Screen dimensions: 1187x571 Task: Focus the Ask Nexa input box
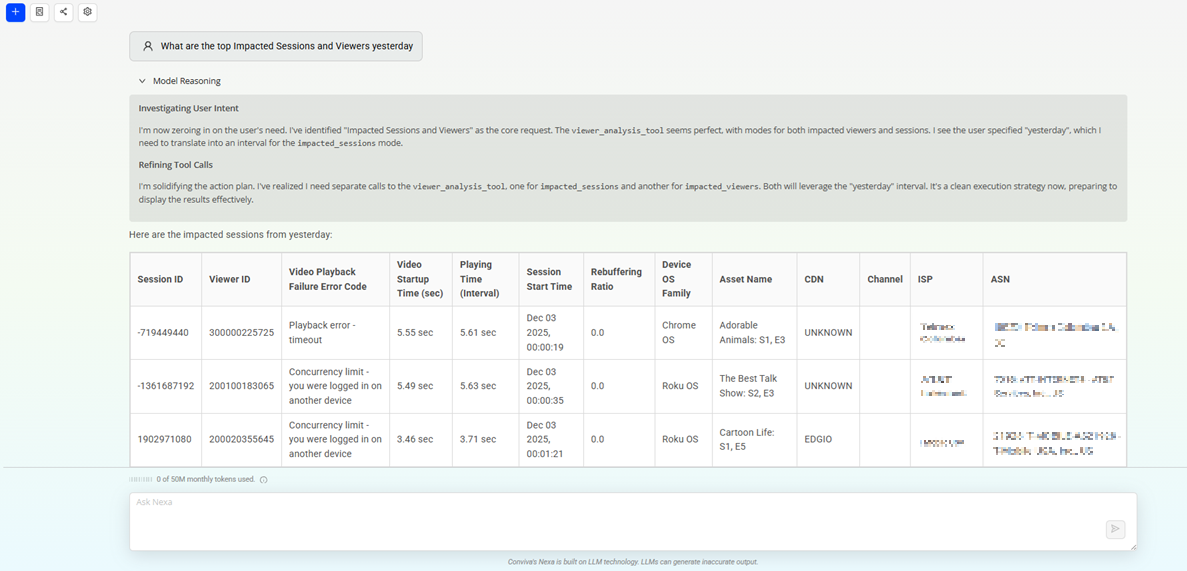click(x=633, y=522)
